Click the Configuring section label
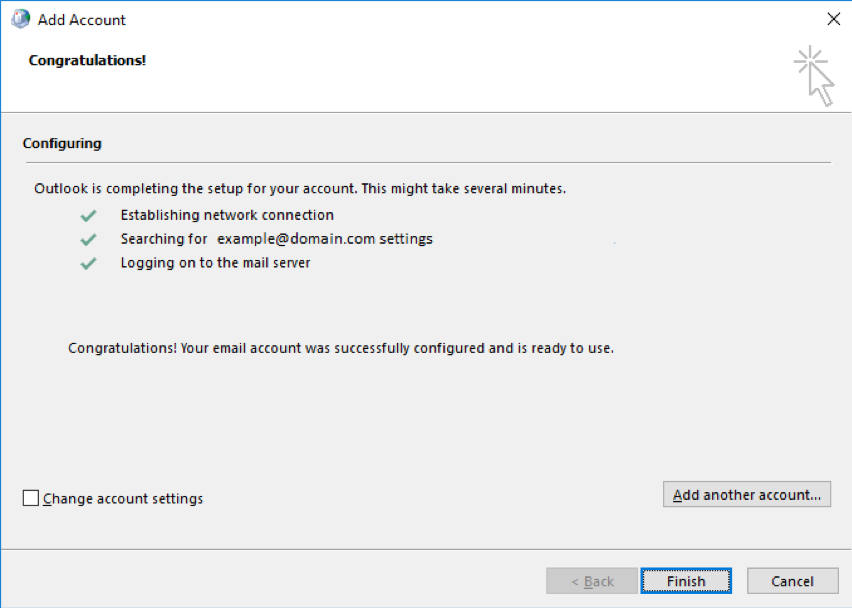852x608 pixels. [62, 143]
